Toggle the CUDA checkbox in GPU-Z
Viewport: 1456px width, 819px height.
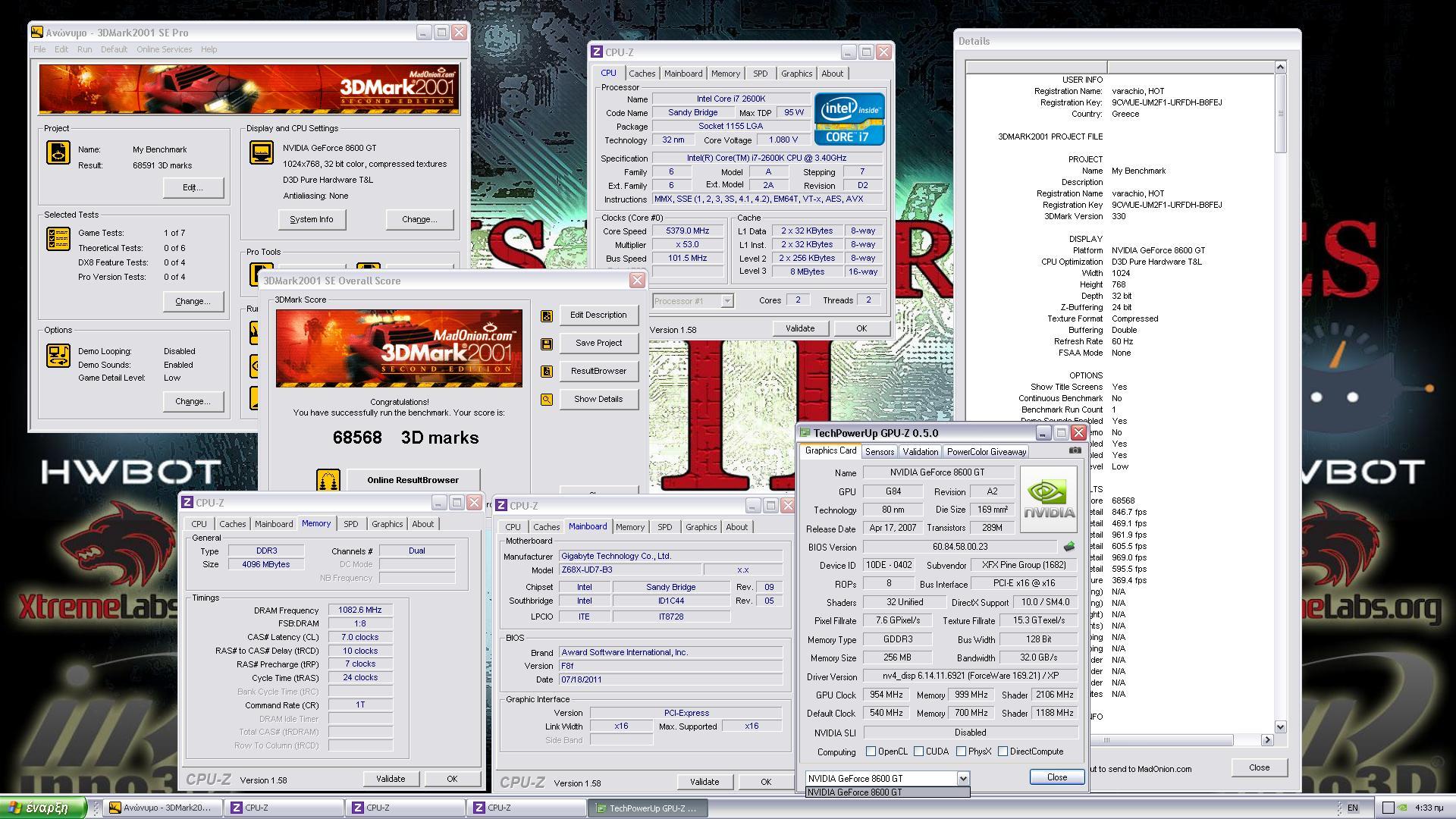919,752
